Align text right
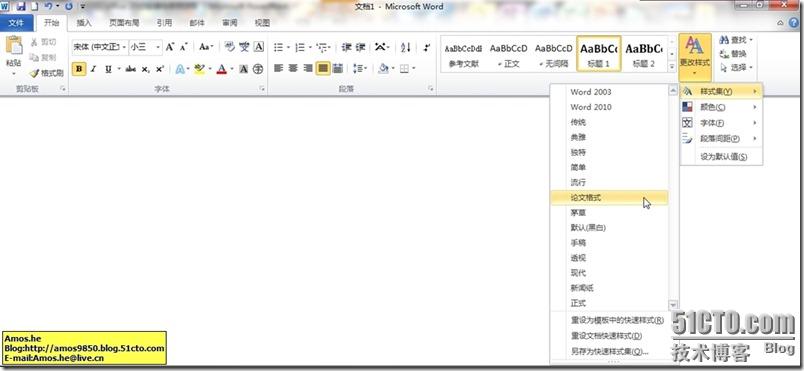 click(308, 68)
